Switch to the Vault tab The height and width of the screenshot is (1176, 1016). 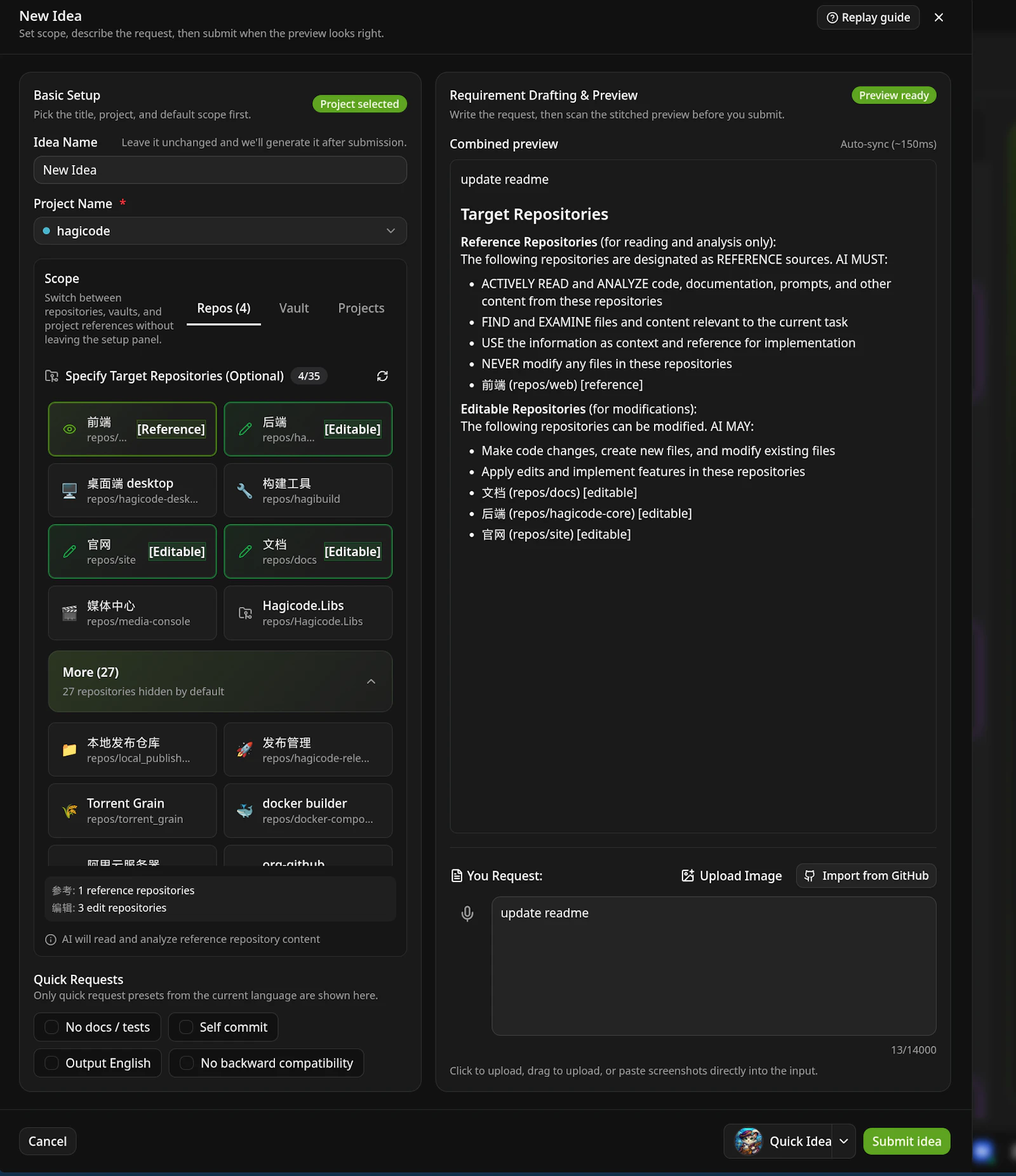[293, 308]
